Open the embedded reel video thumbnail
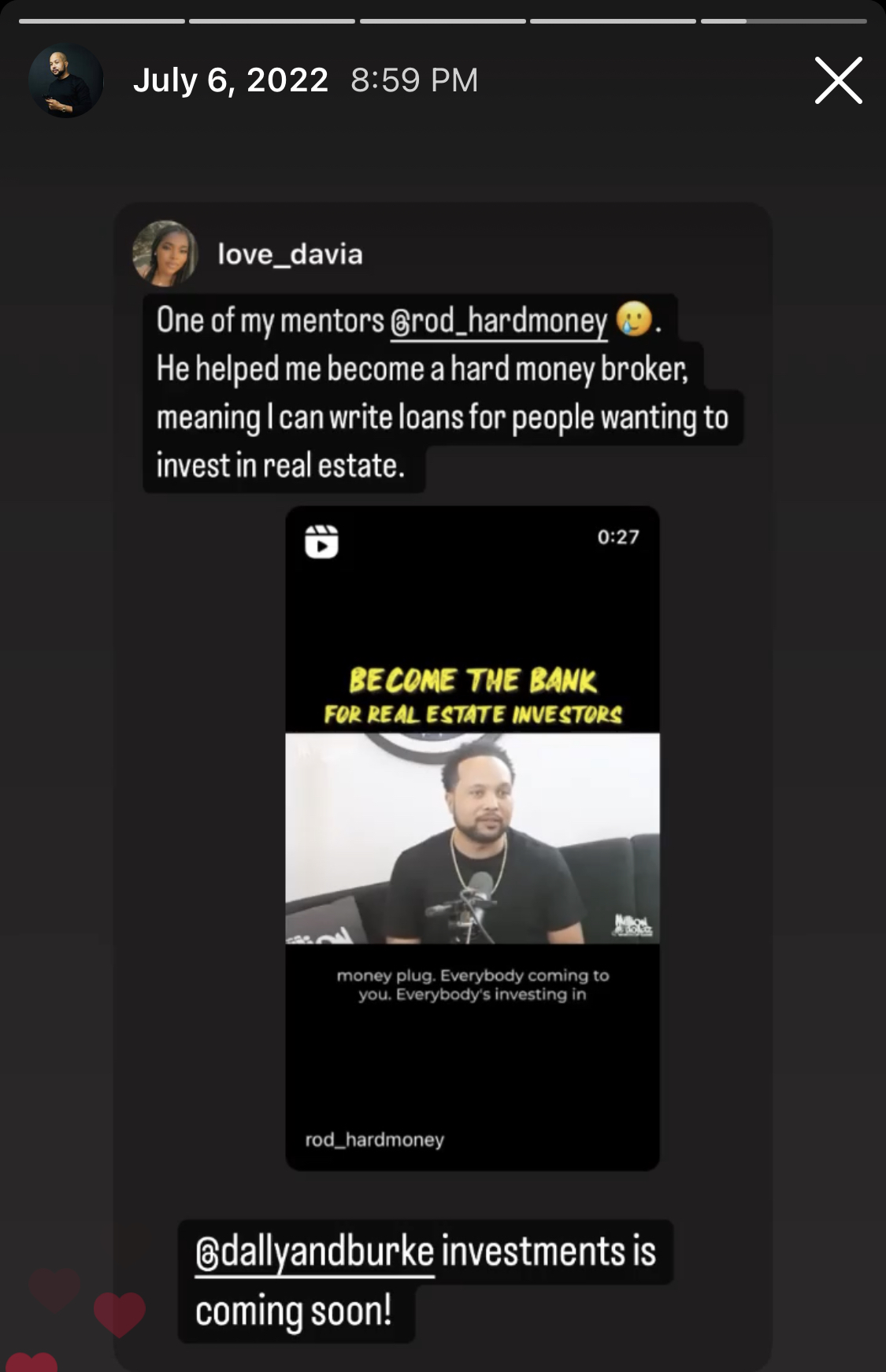The width and height of the screenshot is (886, 1372). (x=473, y=838)
